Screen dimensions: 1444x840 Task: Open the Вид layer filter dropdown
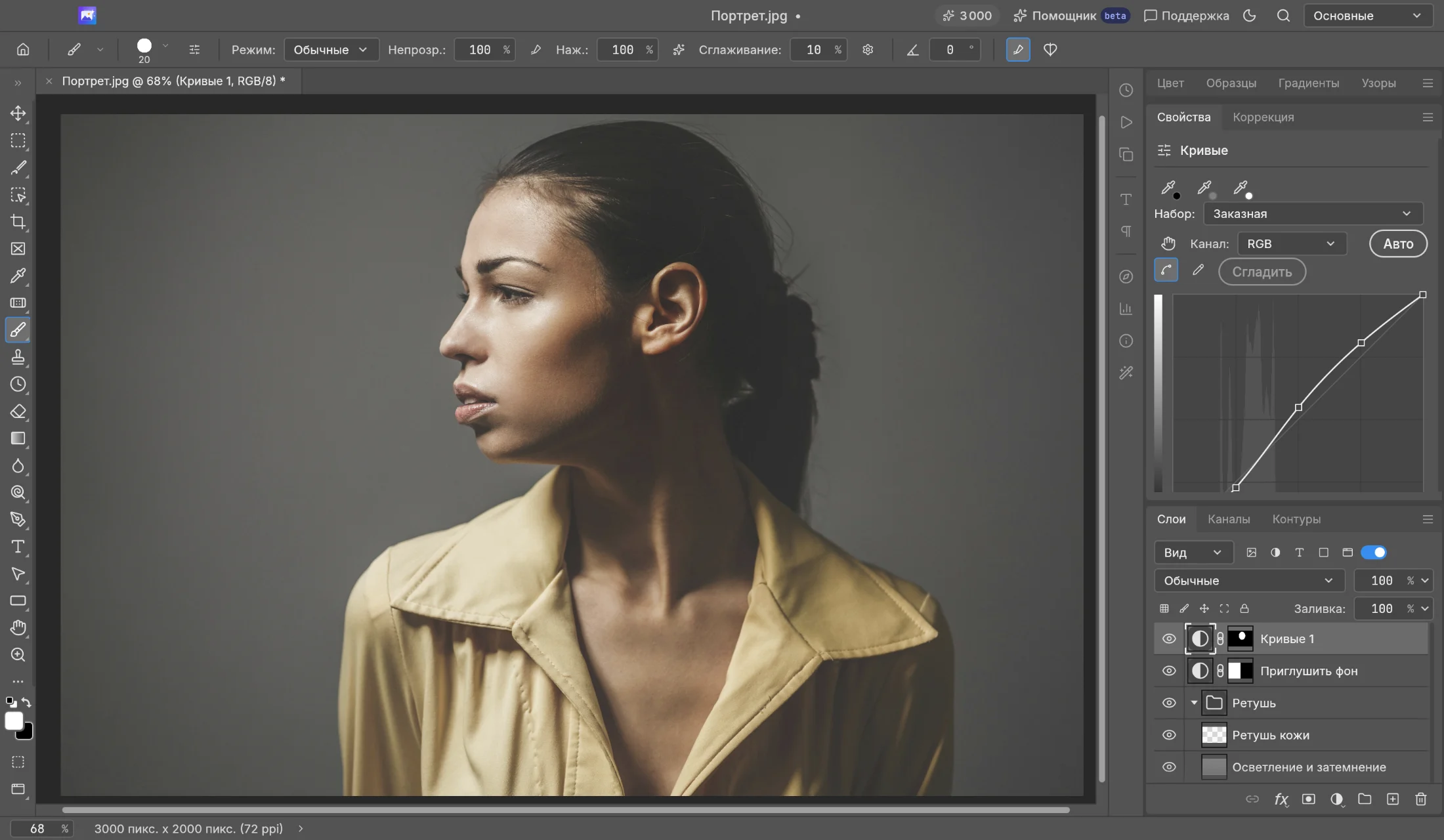click(1193, 553)
